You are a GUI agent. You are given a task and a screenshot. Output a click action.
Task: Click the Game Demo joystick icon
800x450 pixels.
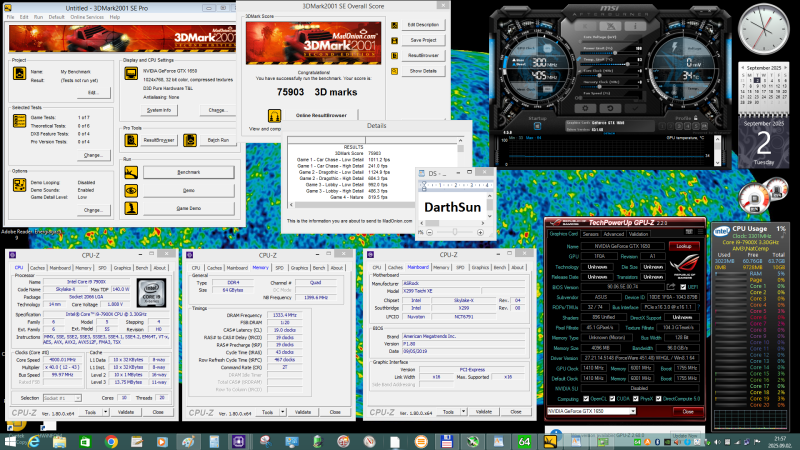(131, 208)
